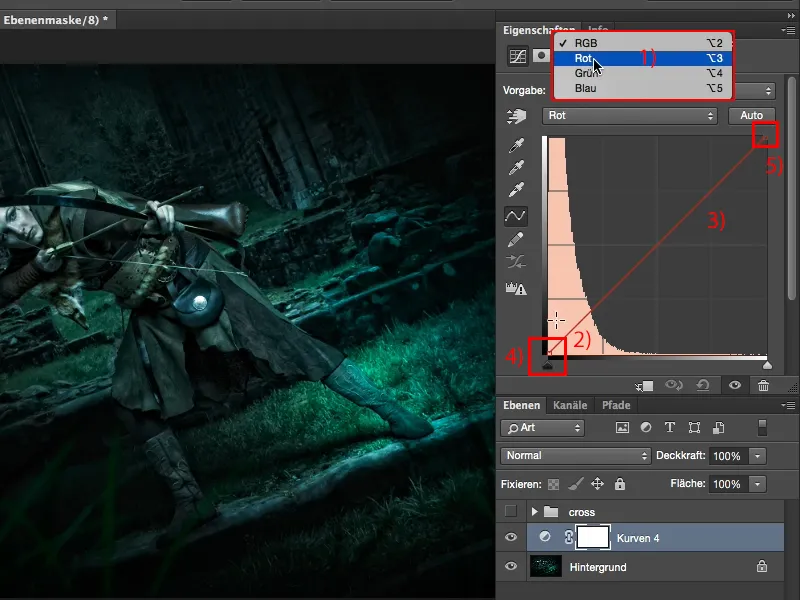Click the Kurven 4 adjustment icon

545,537
